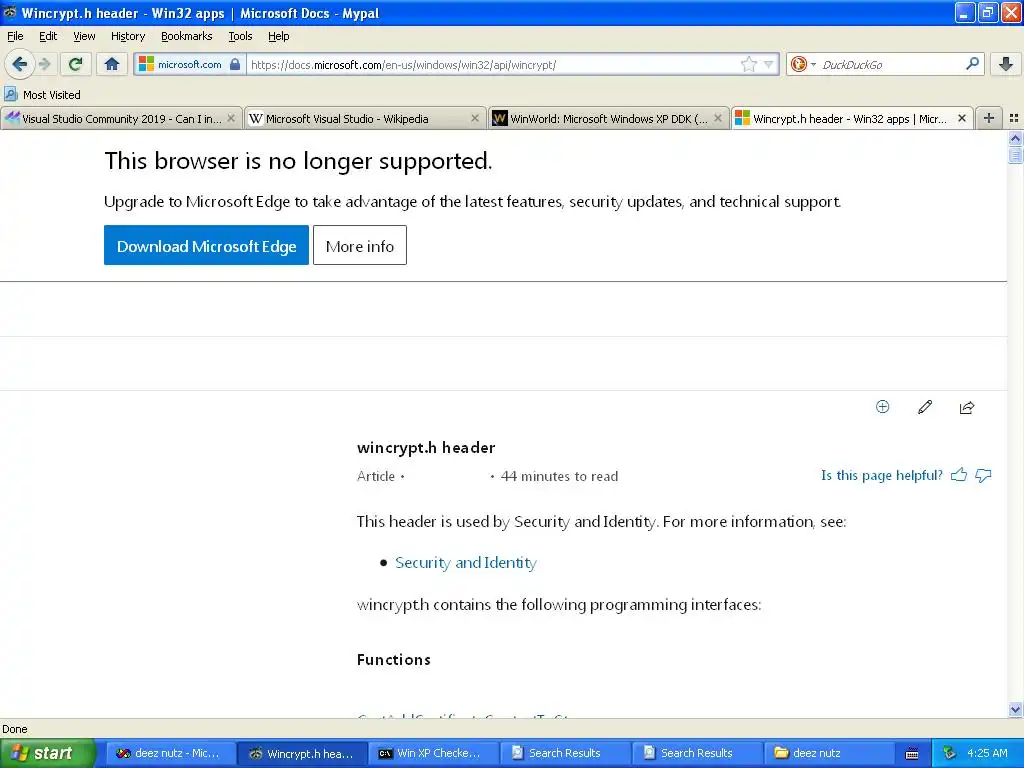This screenshot has width=1024, height=768.
Task: Open a new tab with the plus button
Action: pos(989,118)
